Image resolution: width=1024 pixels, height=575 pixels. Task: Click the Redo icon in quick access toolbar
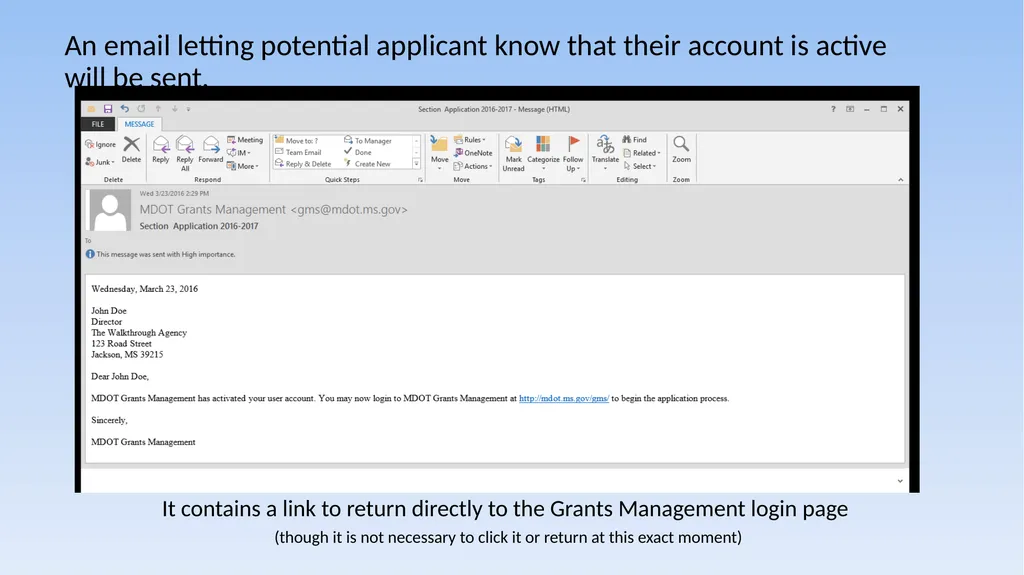coord(141,109)
